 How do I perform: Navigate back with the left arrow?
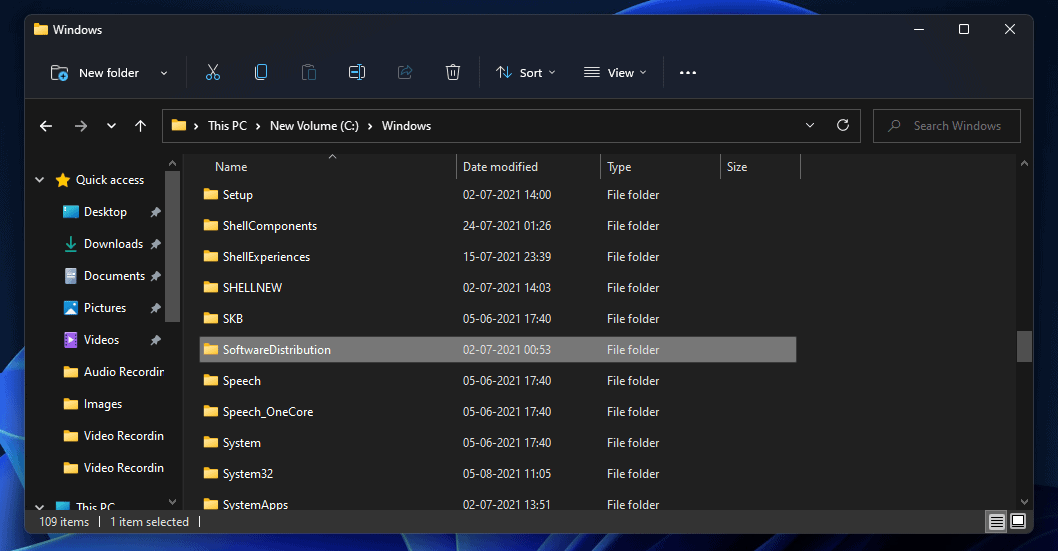(46, 126)
